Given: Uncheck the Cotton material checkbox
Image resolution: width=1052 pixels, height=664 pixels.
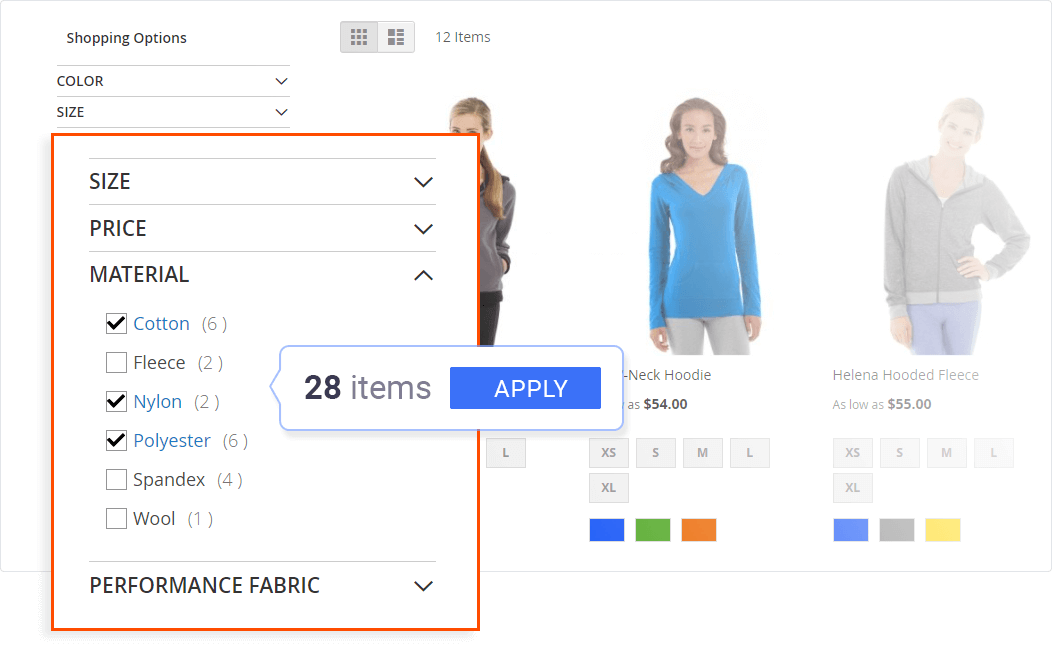Looking at the screenshot, I should tap(116, 324).
